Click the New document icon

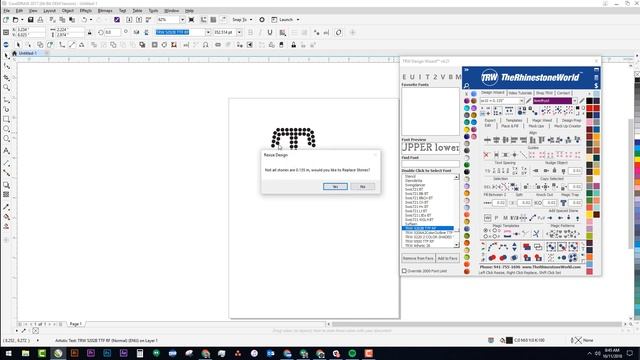(x=6, y=20)
